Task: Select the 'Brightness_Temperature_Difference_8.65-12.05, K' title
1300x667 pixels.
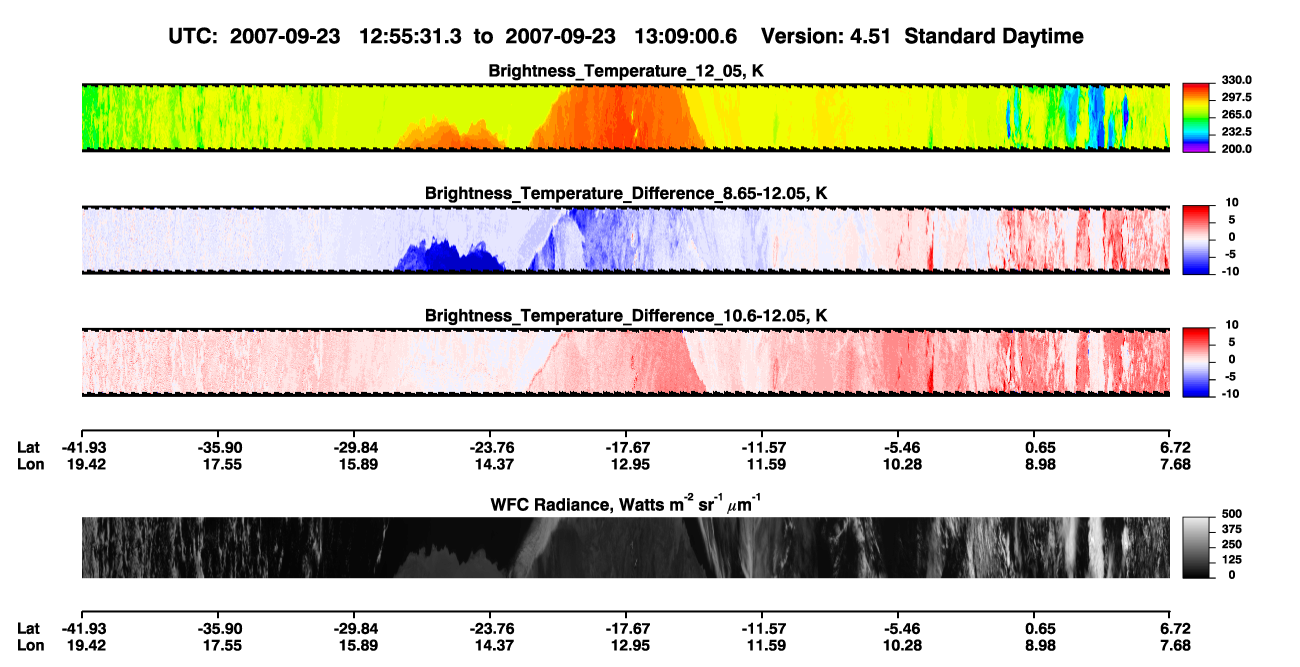Action: pyautogui.click(x=626, y=193)
